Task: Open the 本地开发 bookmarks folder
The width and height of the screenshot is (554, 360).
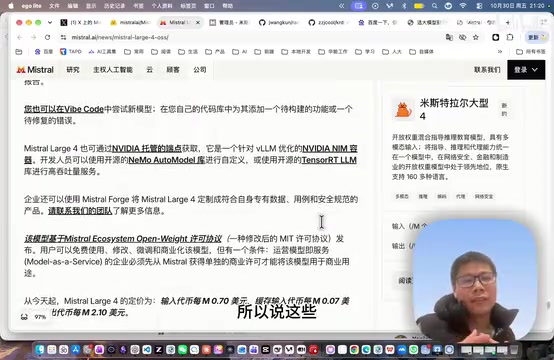Action: 296,52
